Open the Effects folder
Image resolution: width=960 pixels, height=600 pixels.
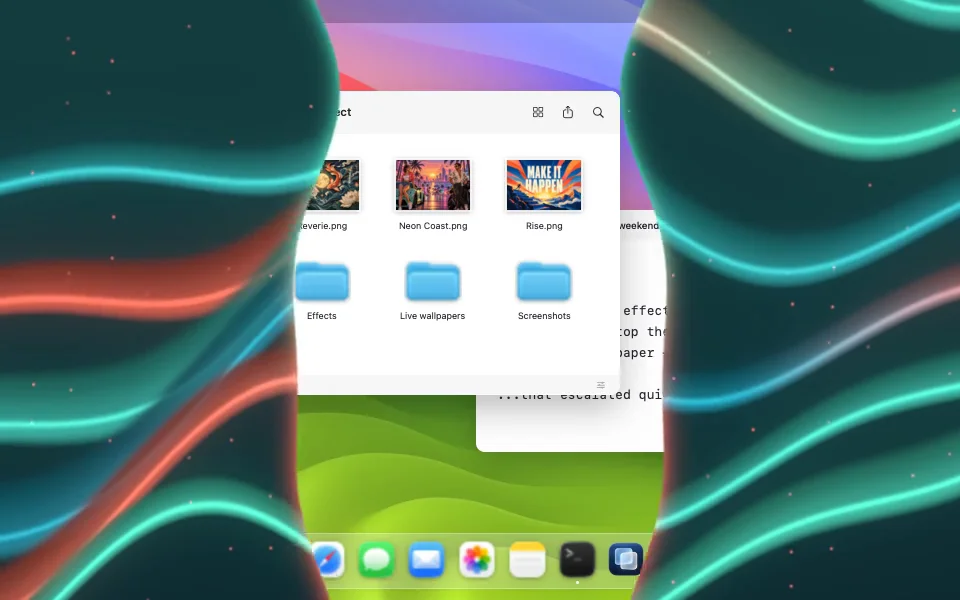[322, 282]
